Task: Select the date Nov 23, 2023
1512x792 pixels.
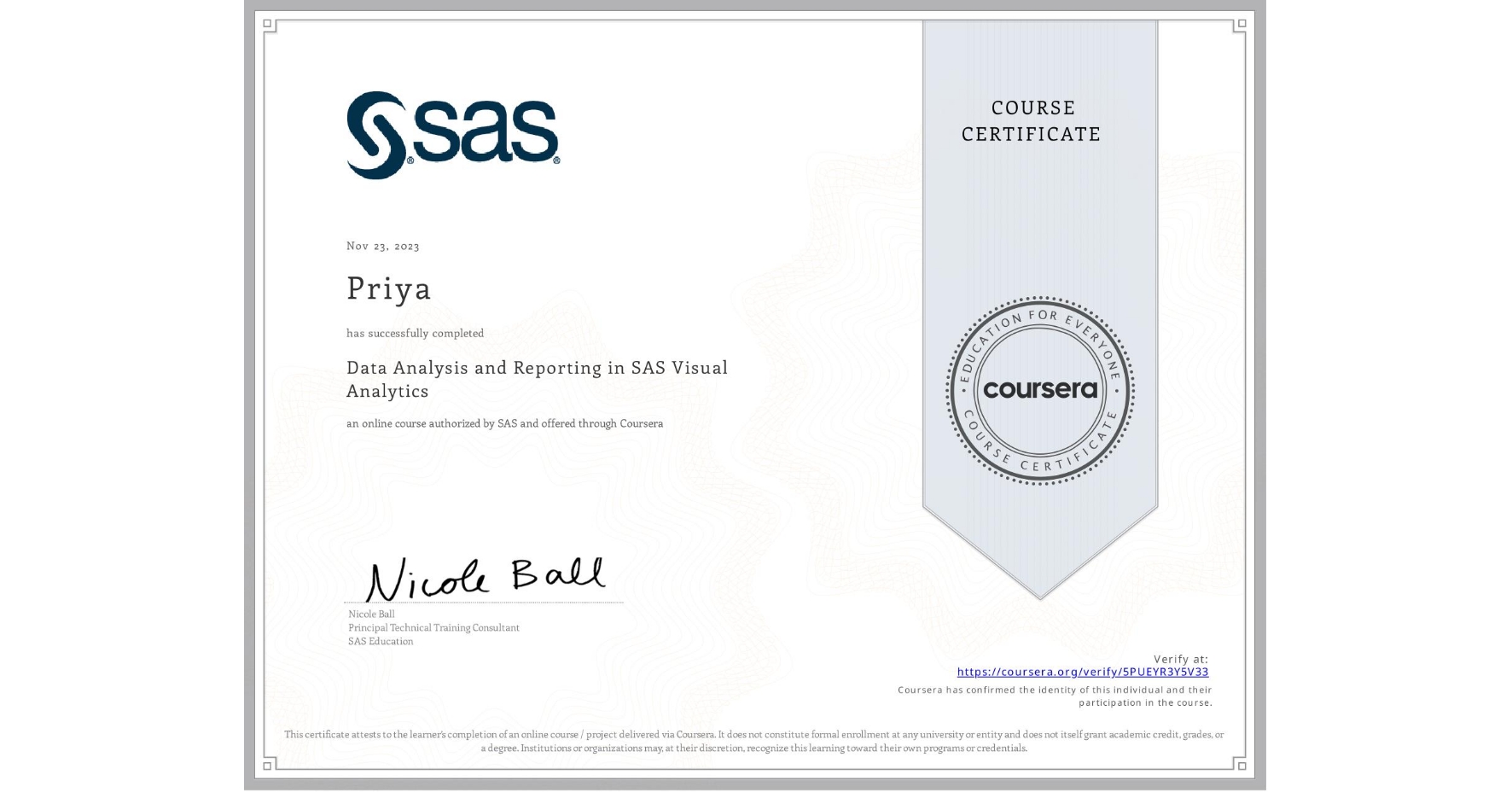Action: tap(383, 246)
